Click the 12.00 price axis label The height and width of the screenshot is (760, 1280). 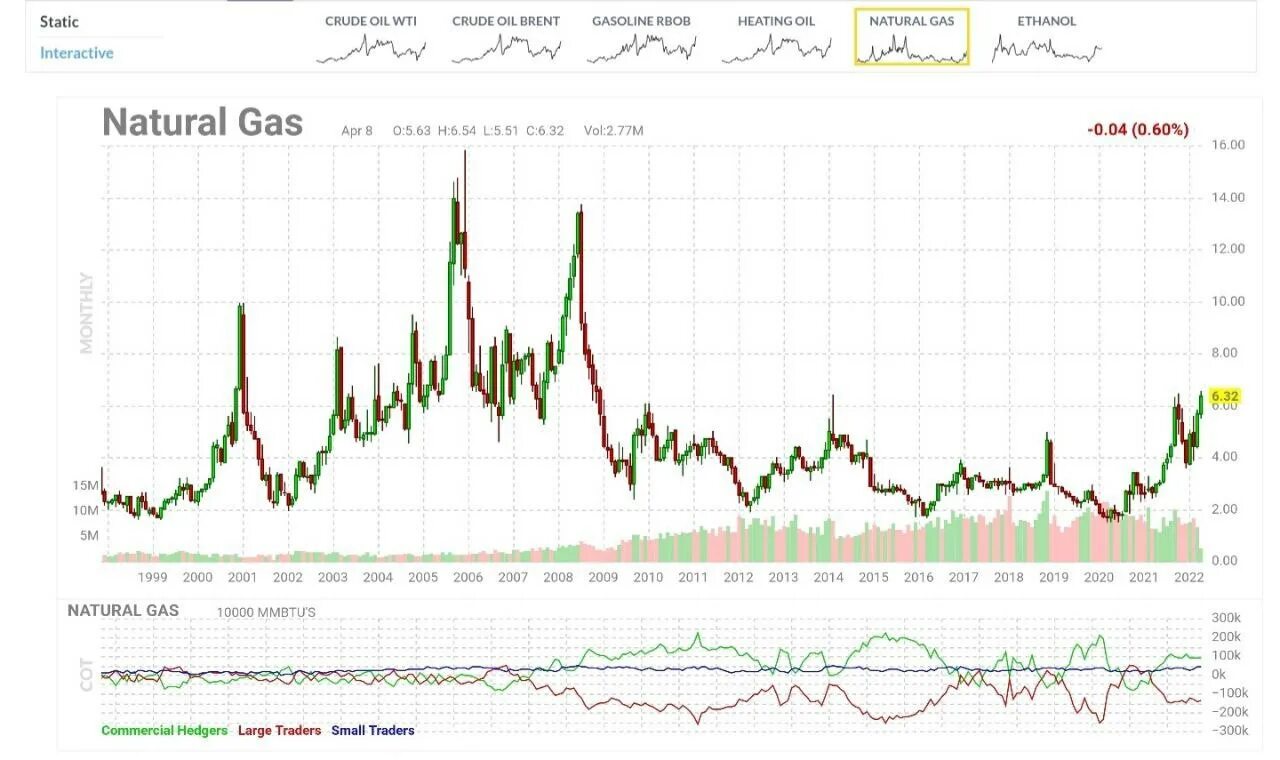coord(1228,249)
